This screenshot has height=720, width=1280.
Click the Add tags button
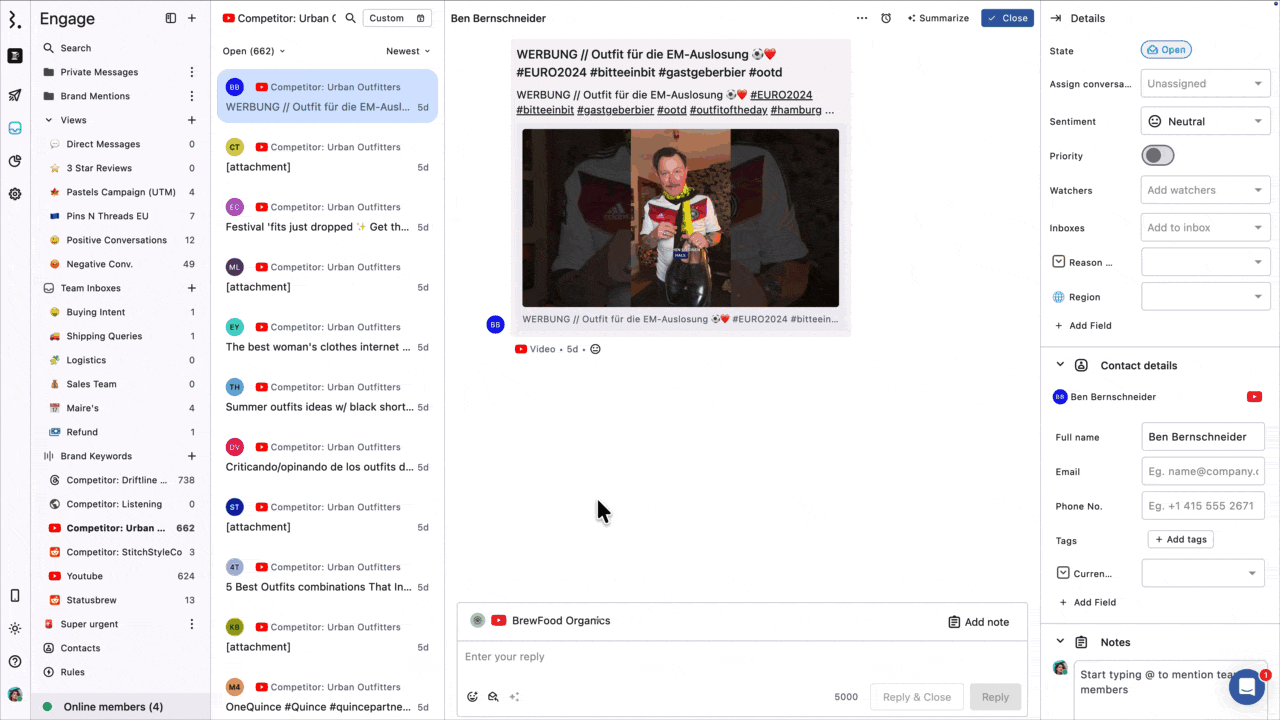(1180, 539)
